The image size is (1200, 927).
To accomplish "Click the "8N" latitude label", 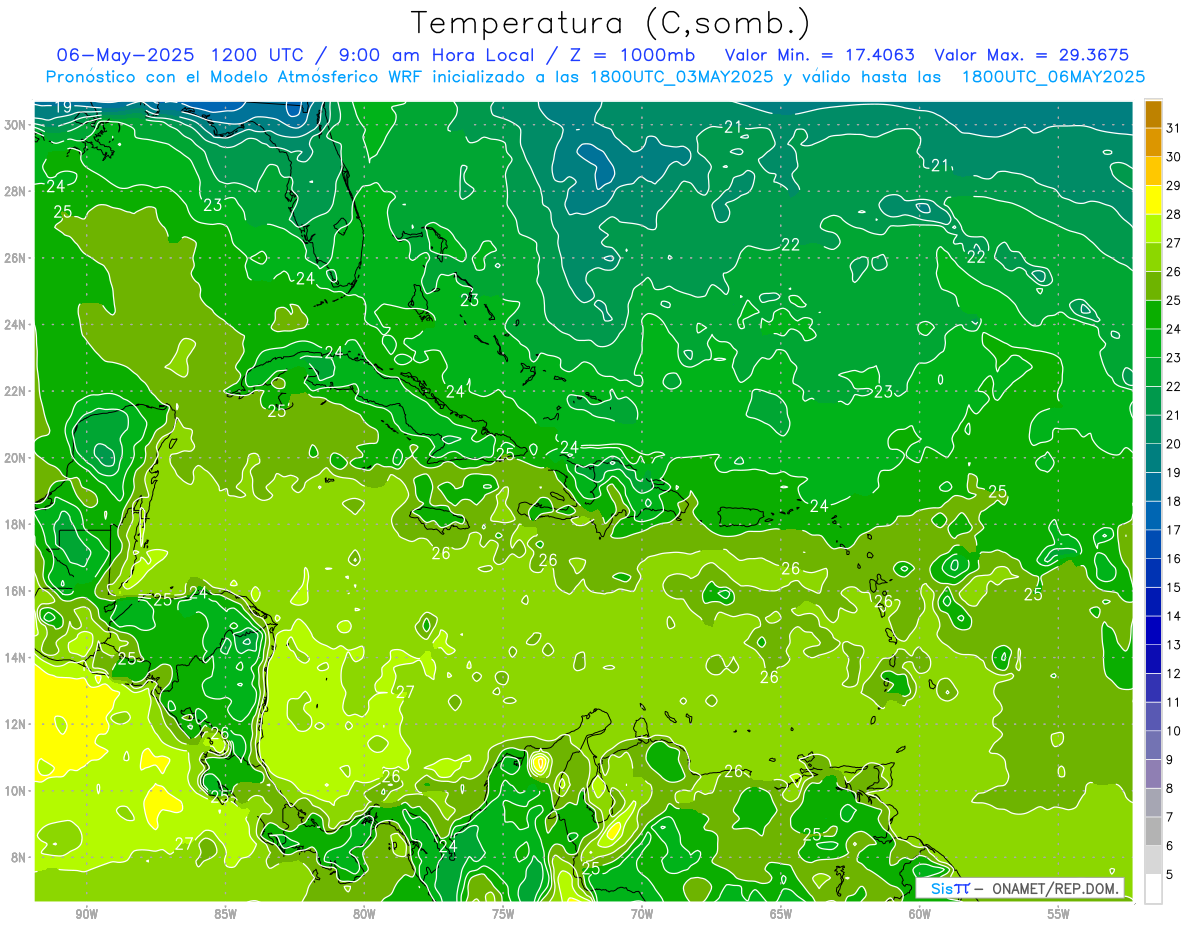I will 20,857.
